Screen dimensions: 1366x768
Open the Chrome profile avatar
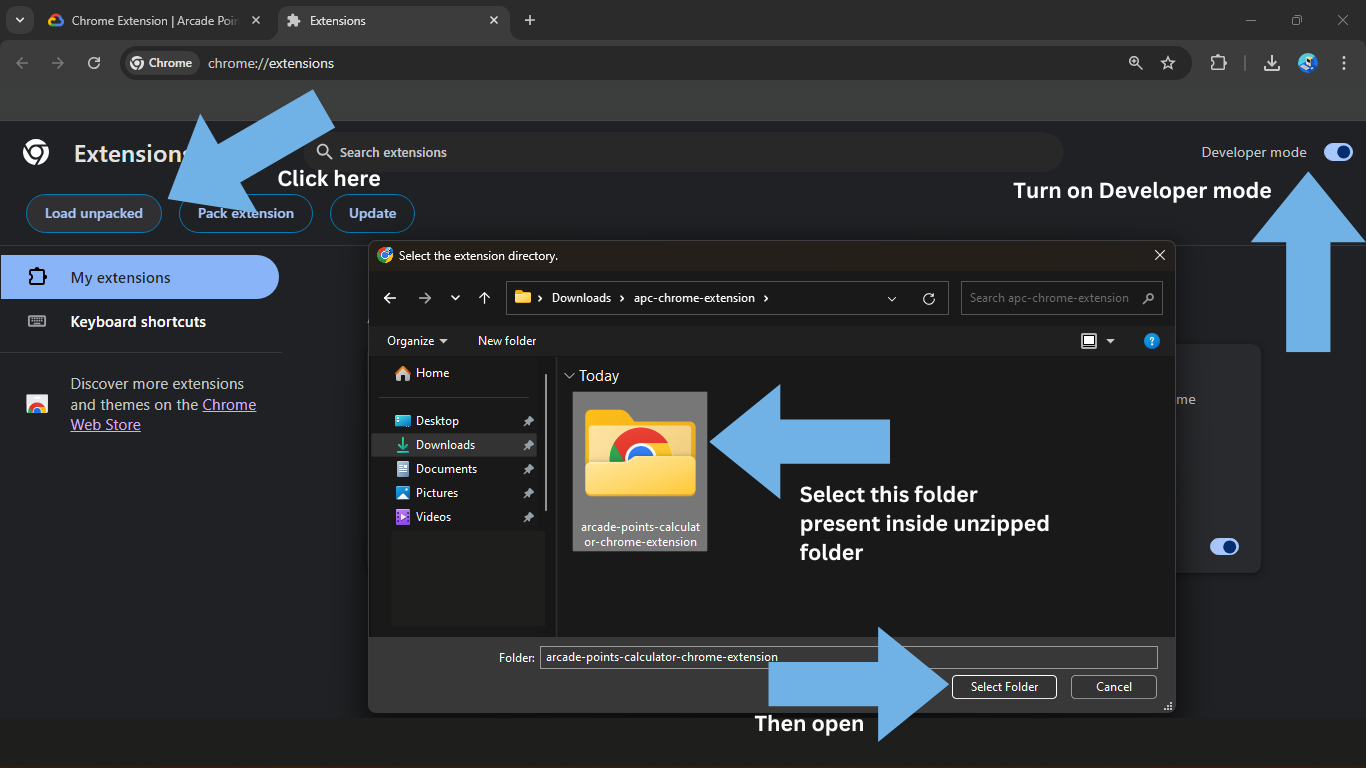click(1308, 63)
